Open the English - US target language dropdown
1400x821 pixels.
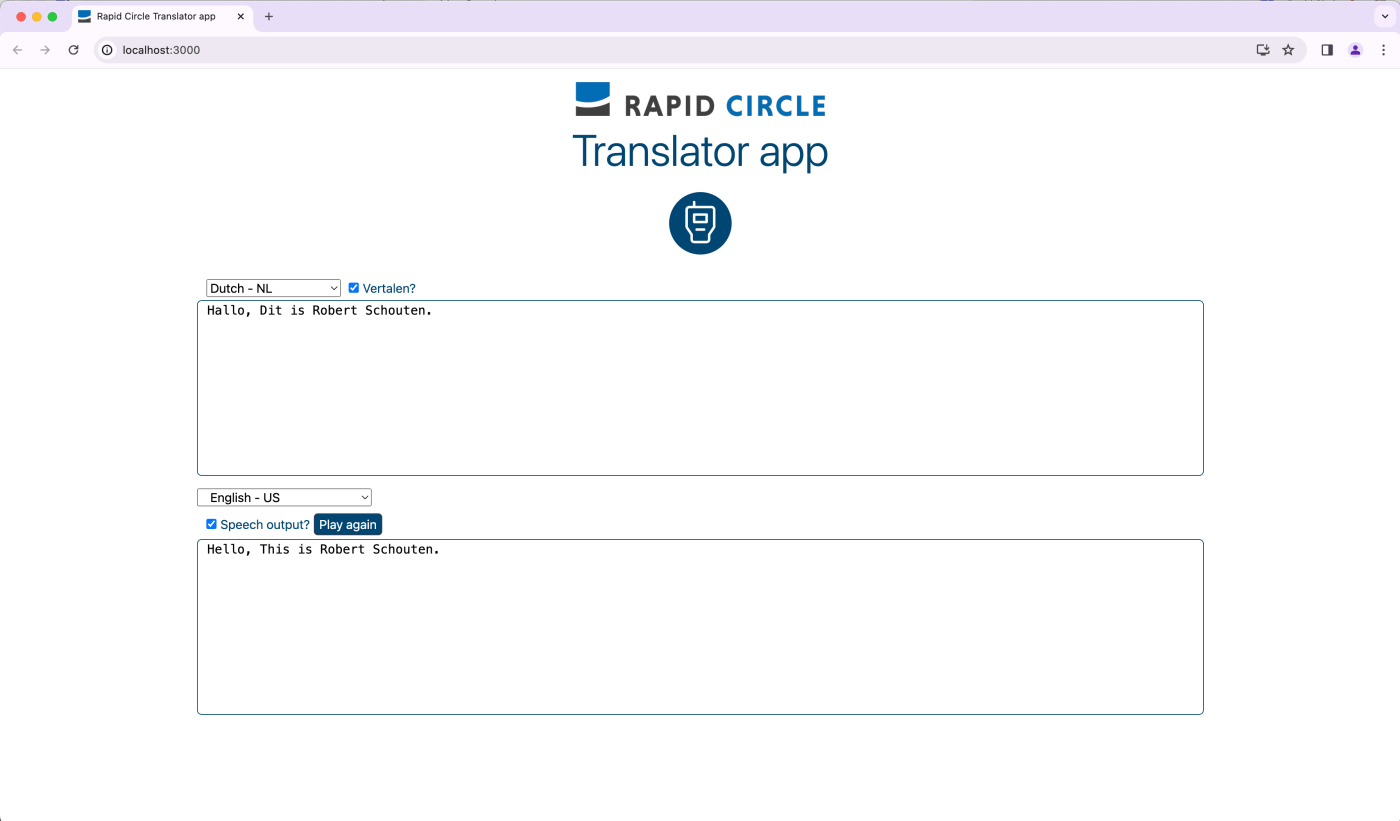click(284, 497)
